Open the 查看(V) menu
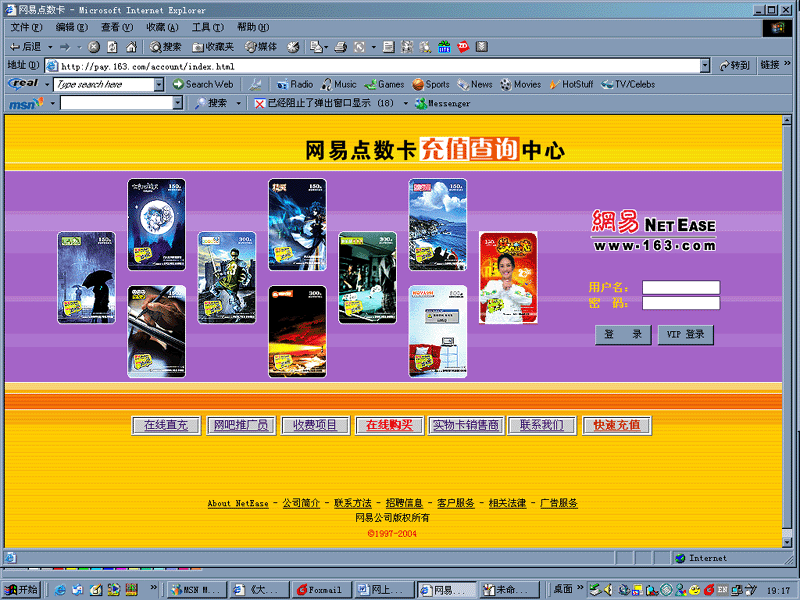Image resolution: width=800 pixels, height=600 pixels. tap(117, 27)
